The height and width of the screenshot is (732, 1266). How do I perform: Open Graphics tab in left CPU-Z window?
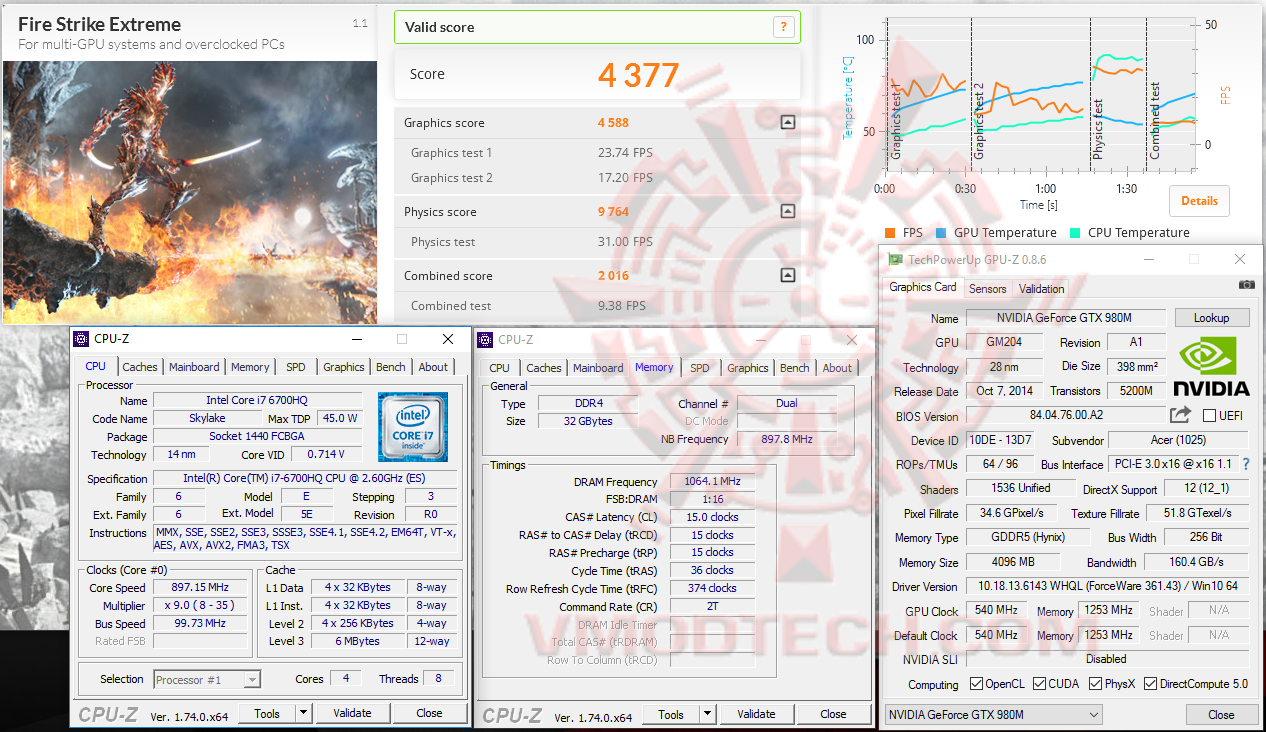click(x=344, y=367)
